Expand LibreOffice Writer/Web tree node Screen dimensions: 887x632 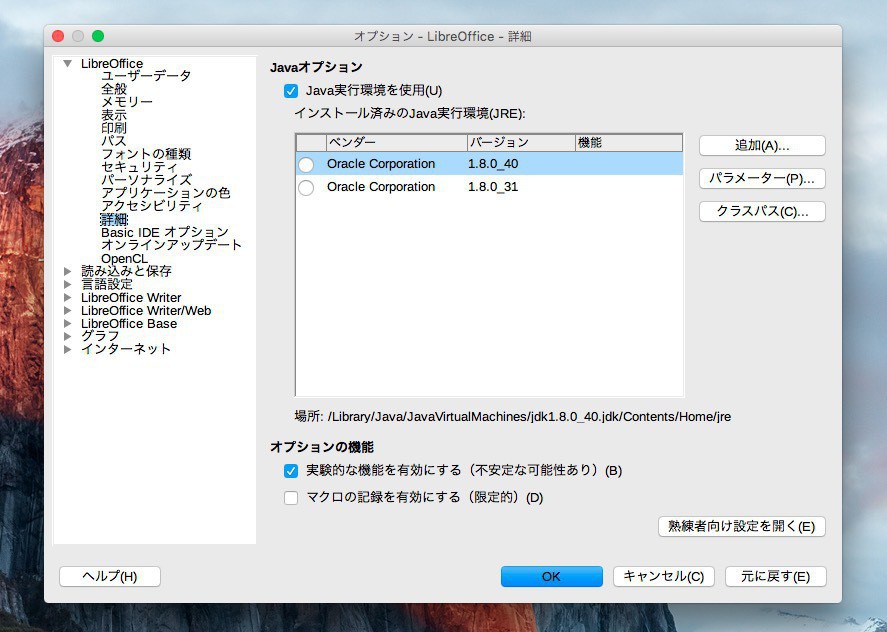click(x=68, y=311)
